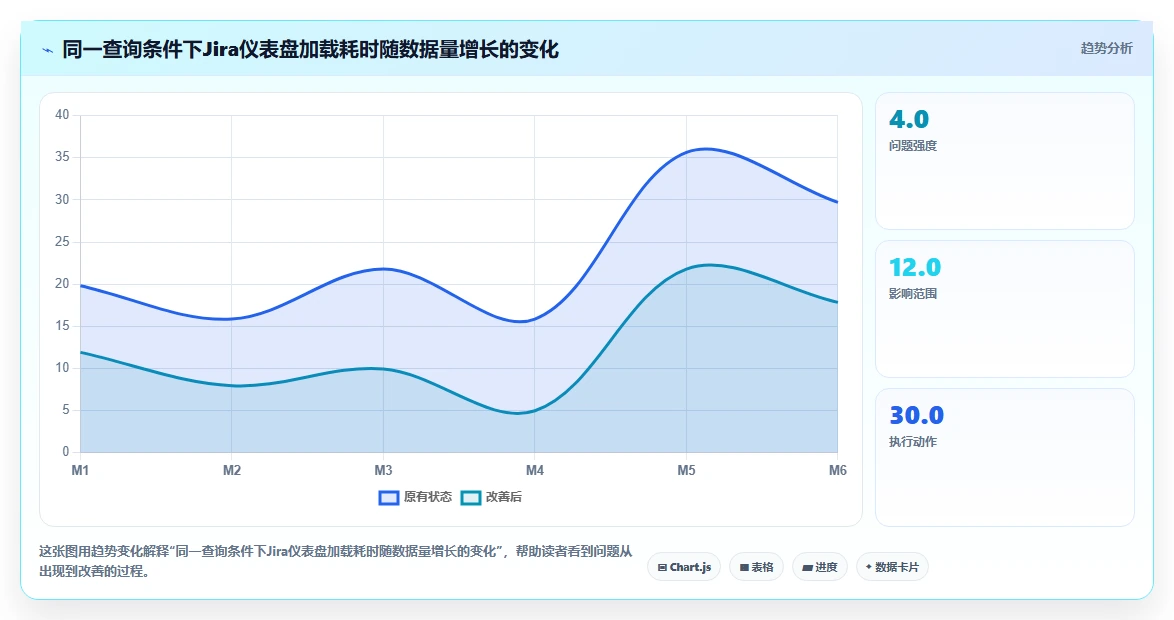Click the description paragraph below the chart

pyautogui.click(x=335, y=561)
